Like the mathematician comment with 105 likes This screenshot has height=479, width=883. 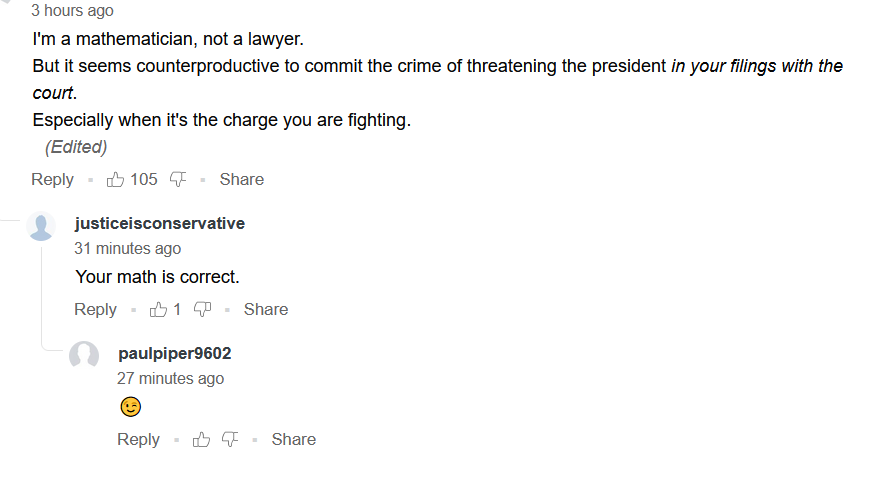116,180
